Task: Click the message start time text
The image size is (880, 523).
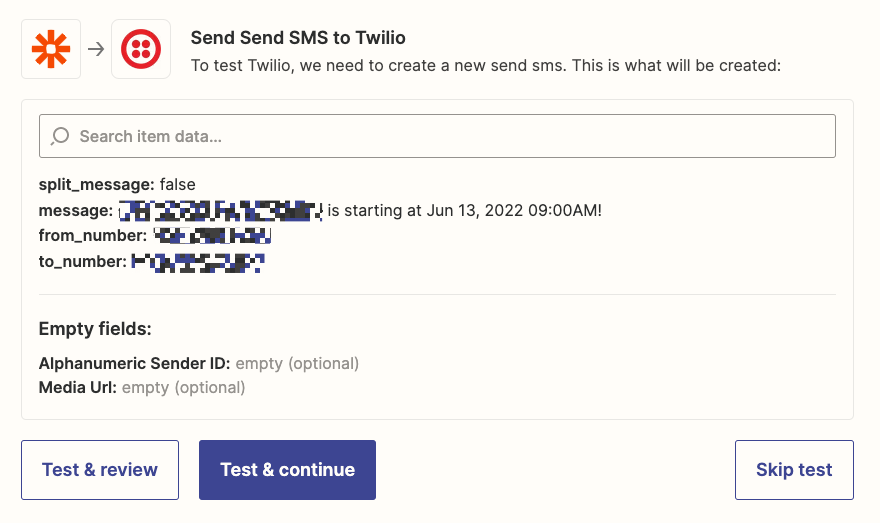Action: pyautogui.click(x=465, y=210)
